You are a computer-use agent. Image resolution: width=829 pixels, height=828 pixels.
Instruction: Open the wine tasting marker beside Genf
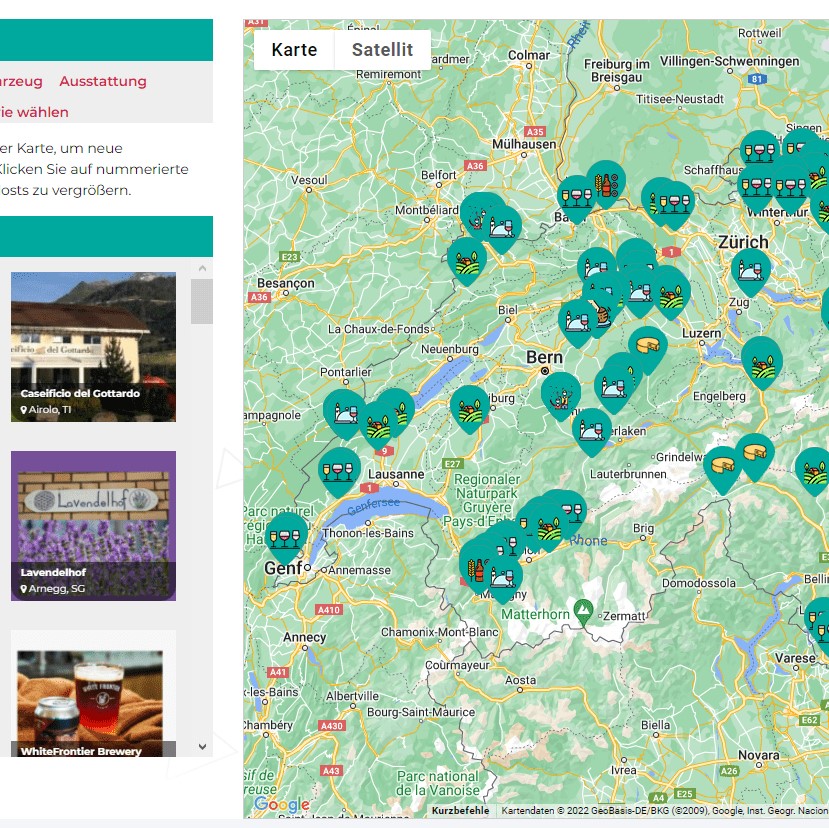tap(286, 537)
